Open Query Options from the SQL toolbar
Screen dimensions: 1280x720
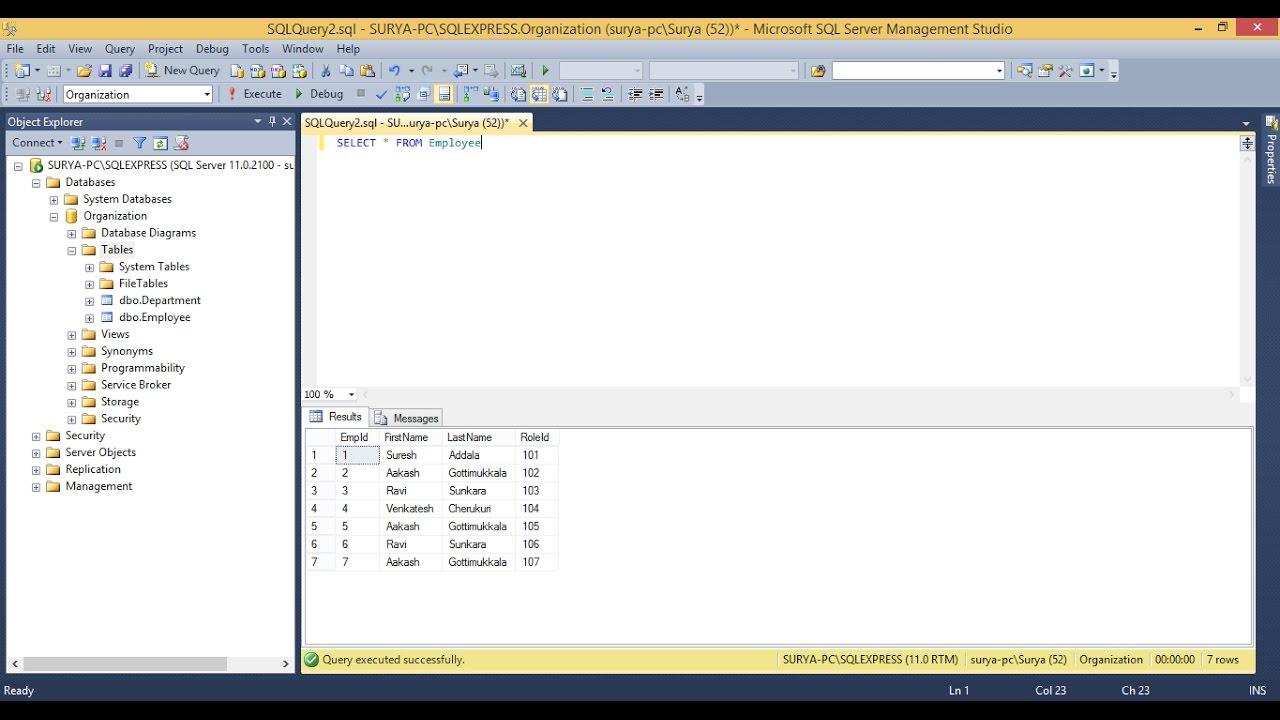click(423, 94)
